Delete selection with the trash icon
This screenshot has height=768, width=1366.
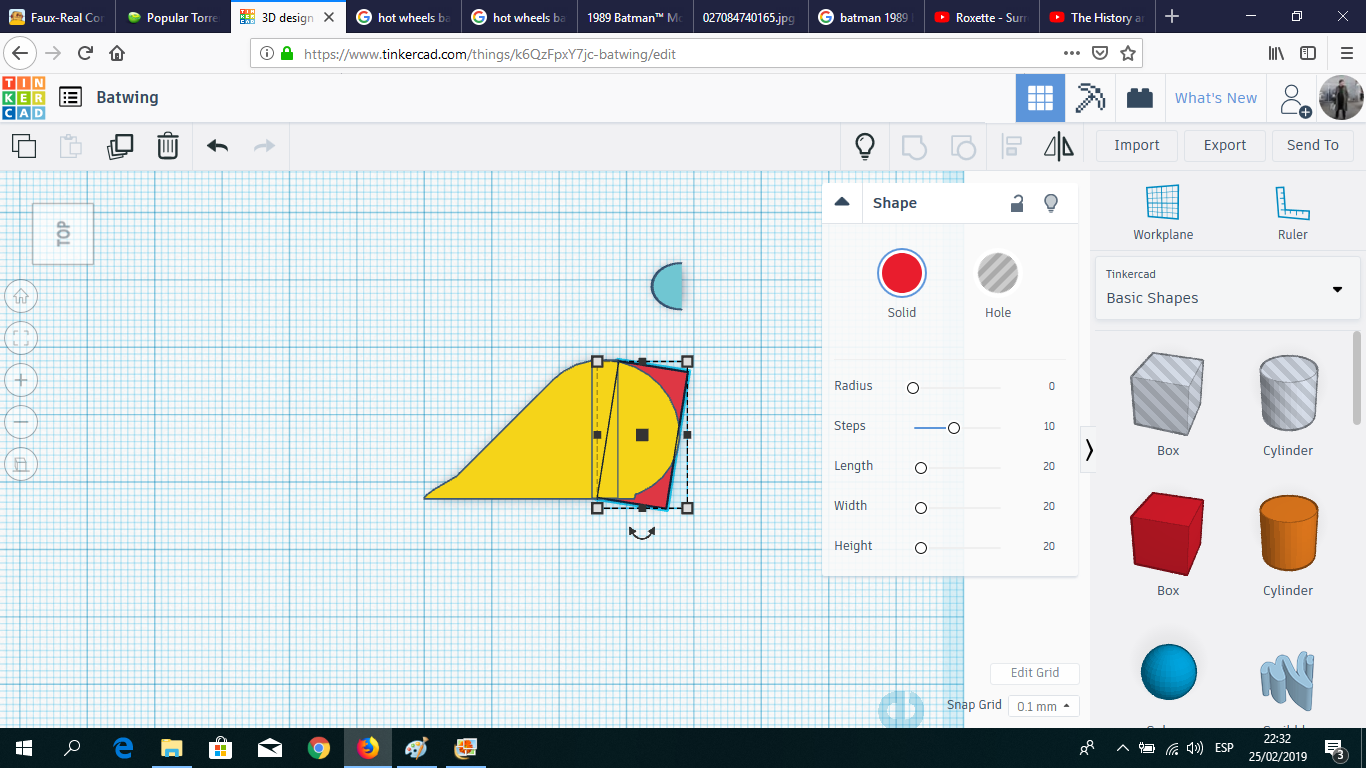point(168,146)
